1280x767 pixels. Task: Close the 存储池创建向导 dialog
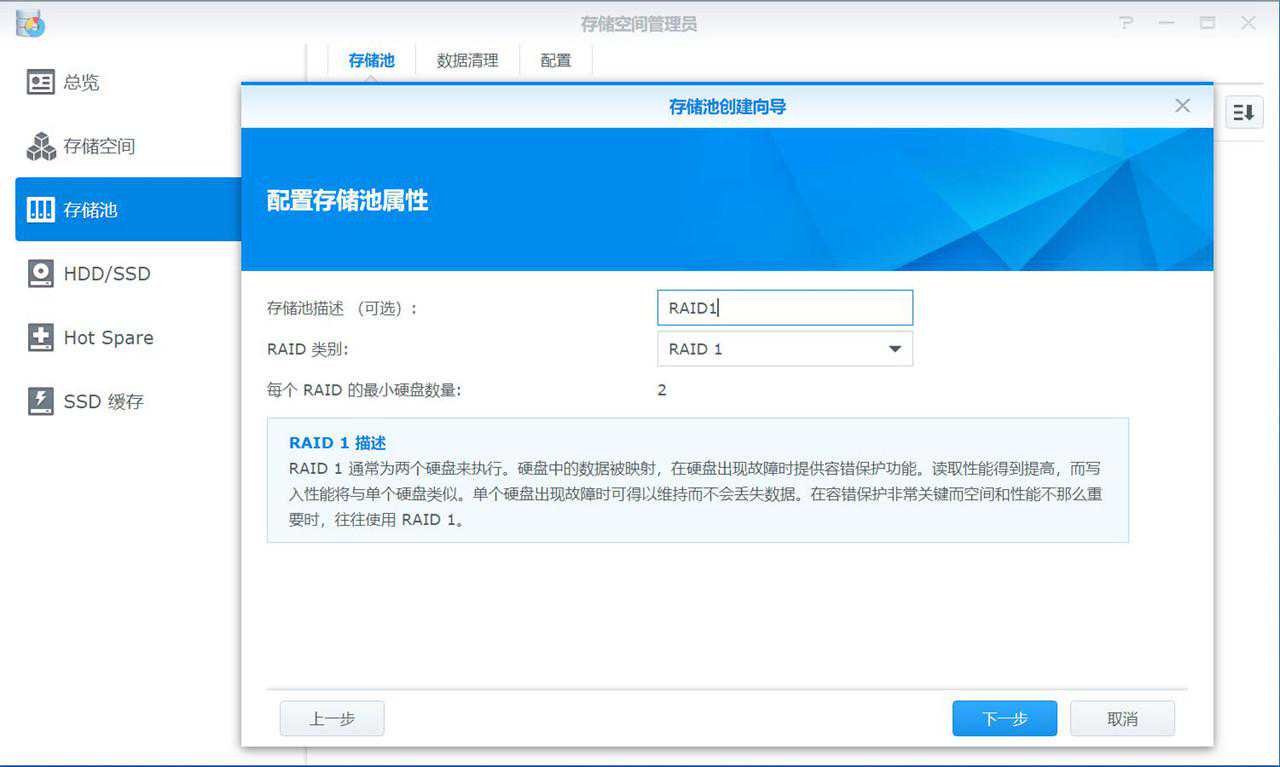point(1182,106)
